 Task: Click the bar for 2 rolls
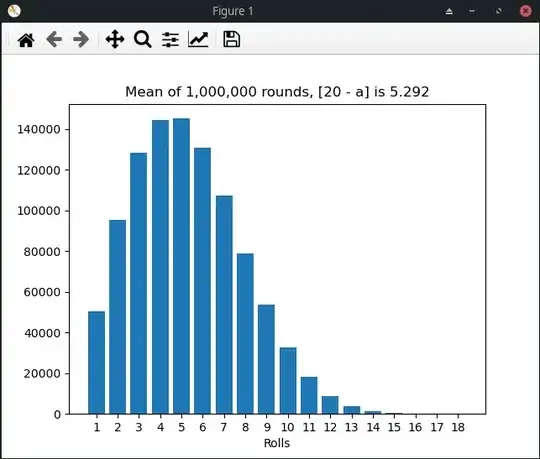(x=117, y=317)
